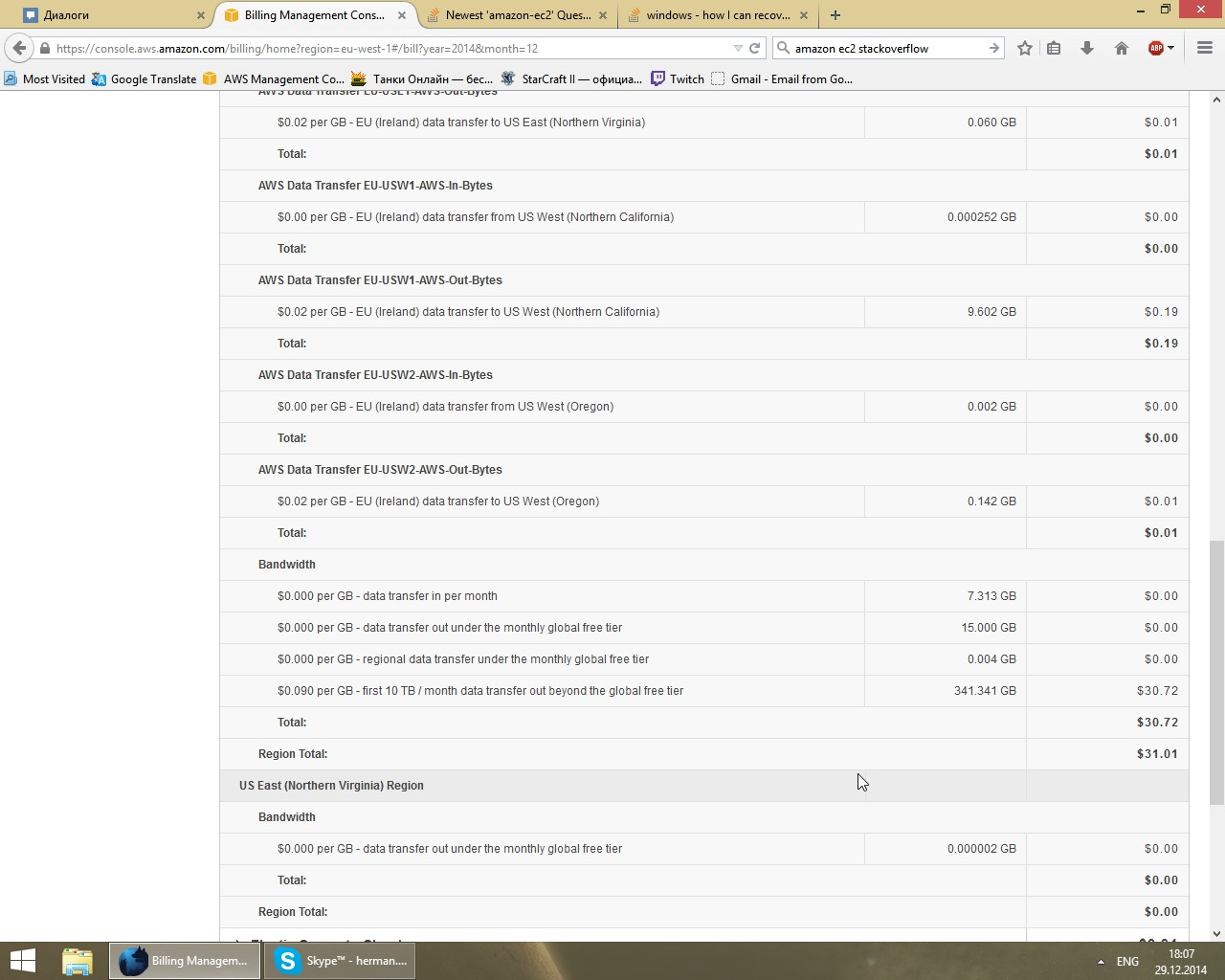The height and width of the screenshot is (980, 1225).
Task: Open the Twitch bookmark
Action: point(678,79)
